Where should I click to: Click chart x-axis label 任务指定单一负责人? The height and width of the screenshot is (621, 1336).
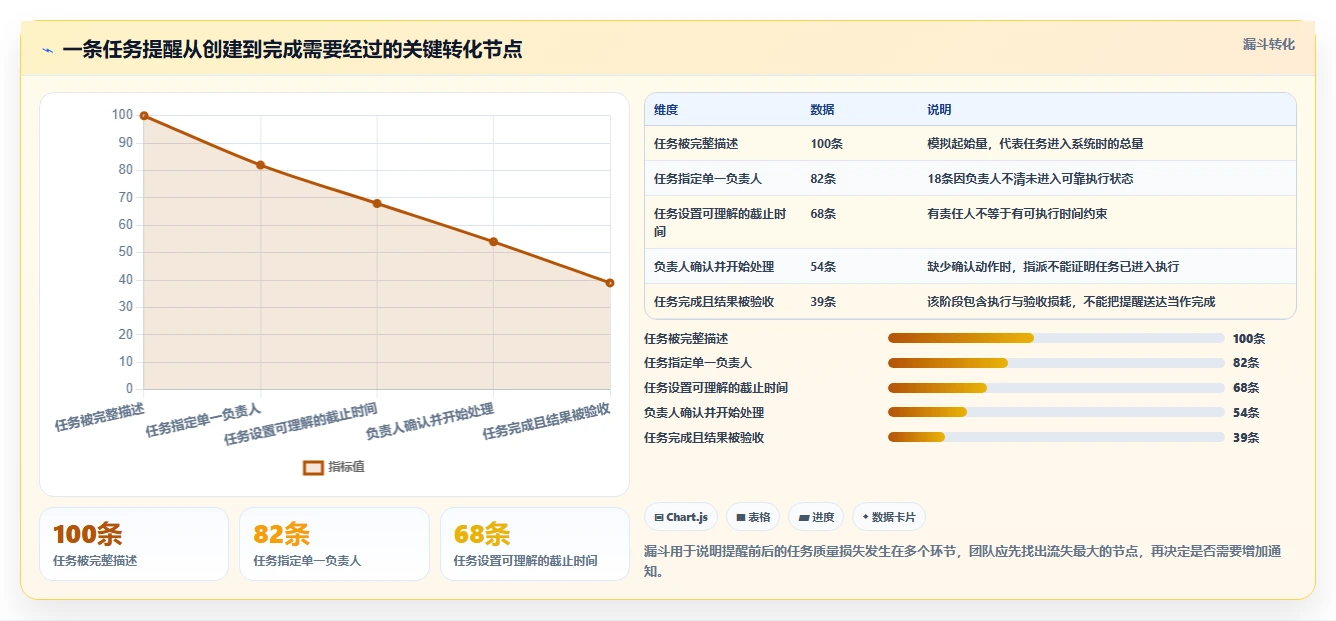(204, 420)
